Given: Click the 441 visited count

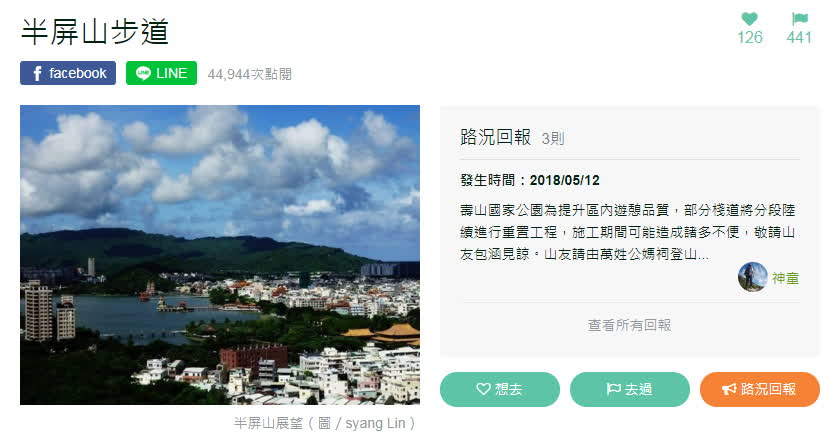Looking at the screenshot, I should (799, 37).
